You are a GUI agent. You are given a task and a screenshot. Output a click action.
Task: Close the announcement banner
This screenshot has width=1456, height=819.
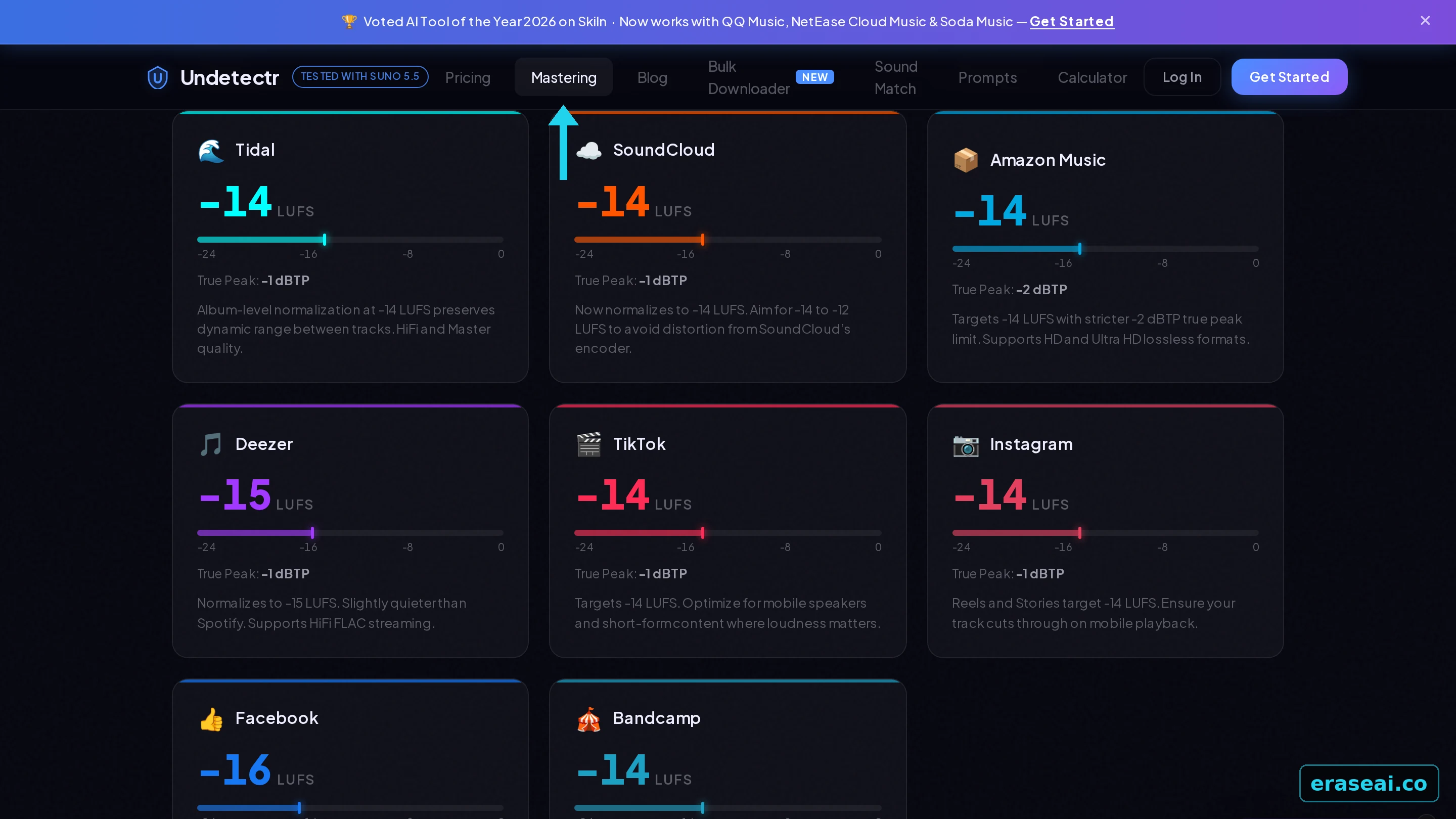pos(1425,21)
